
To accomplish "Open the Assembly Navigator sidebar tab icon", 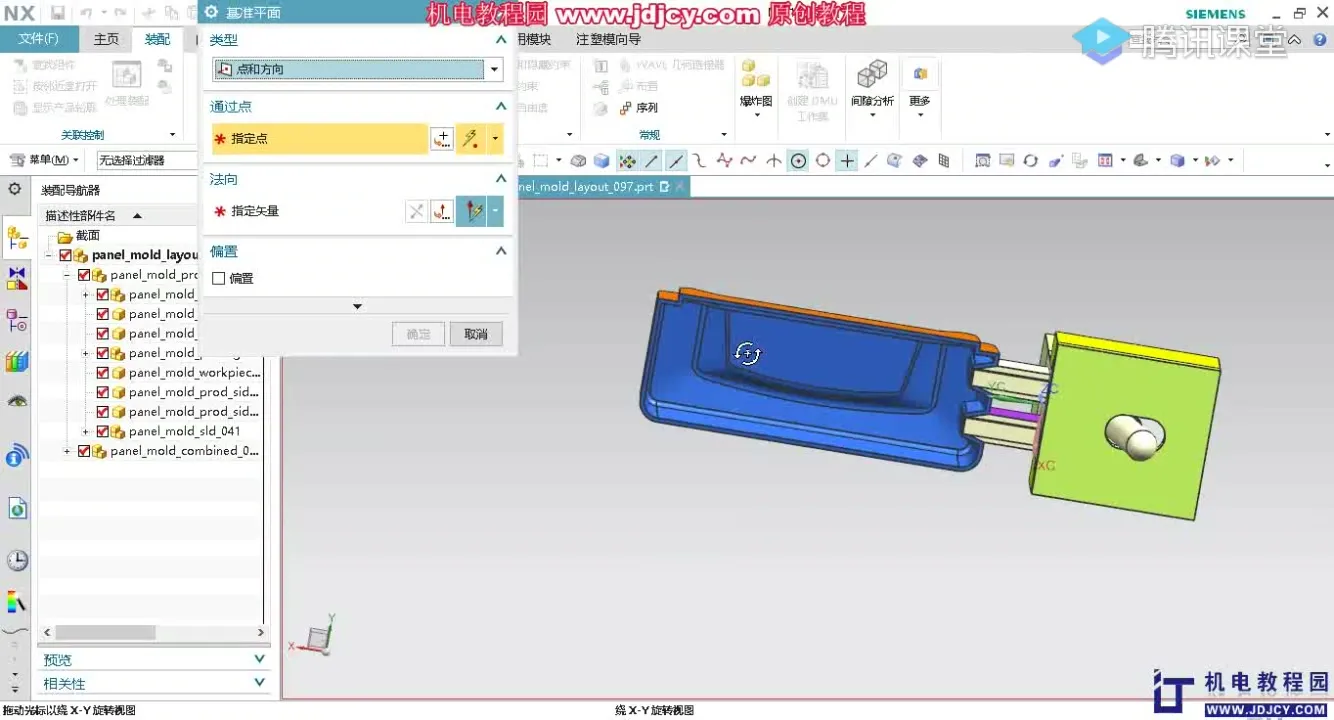I will (17, 238).
